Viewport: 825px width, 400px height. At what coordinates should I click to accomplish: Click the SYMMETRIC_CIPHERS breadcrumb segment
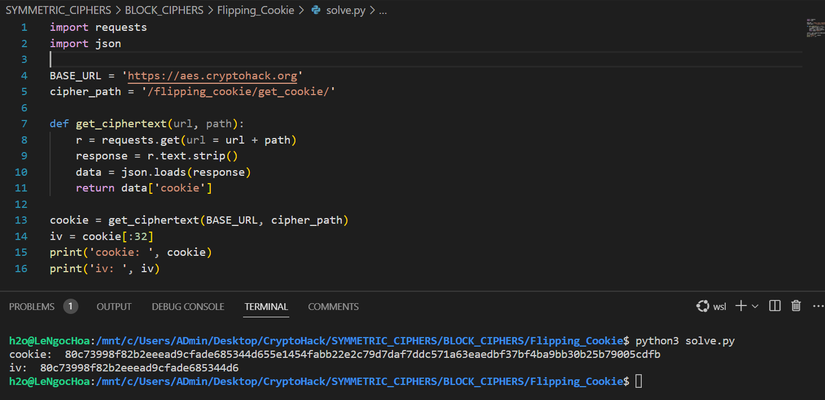pos(58,10)
